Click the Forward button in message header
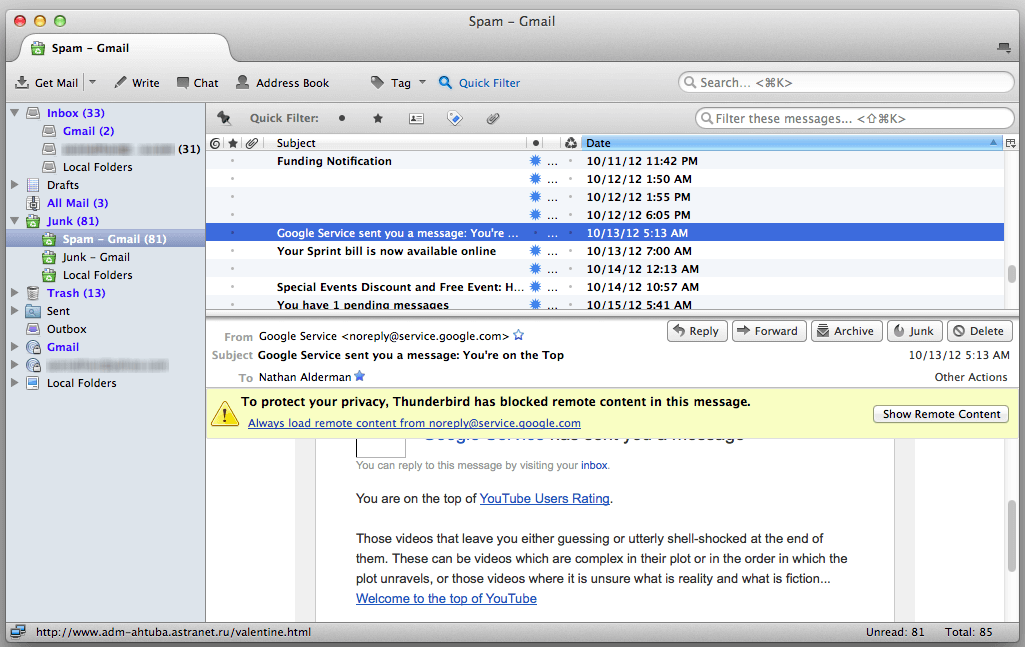 click(x=767, y=331)
